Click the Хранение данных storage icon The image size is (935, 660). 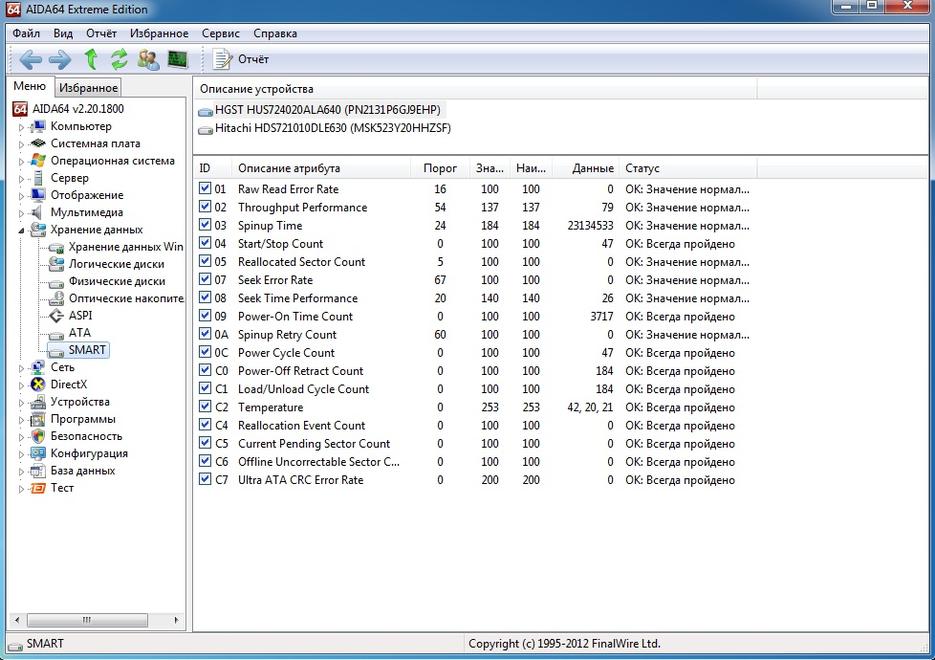point(38,230)
